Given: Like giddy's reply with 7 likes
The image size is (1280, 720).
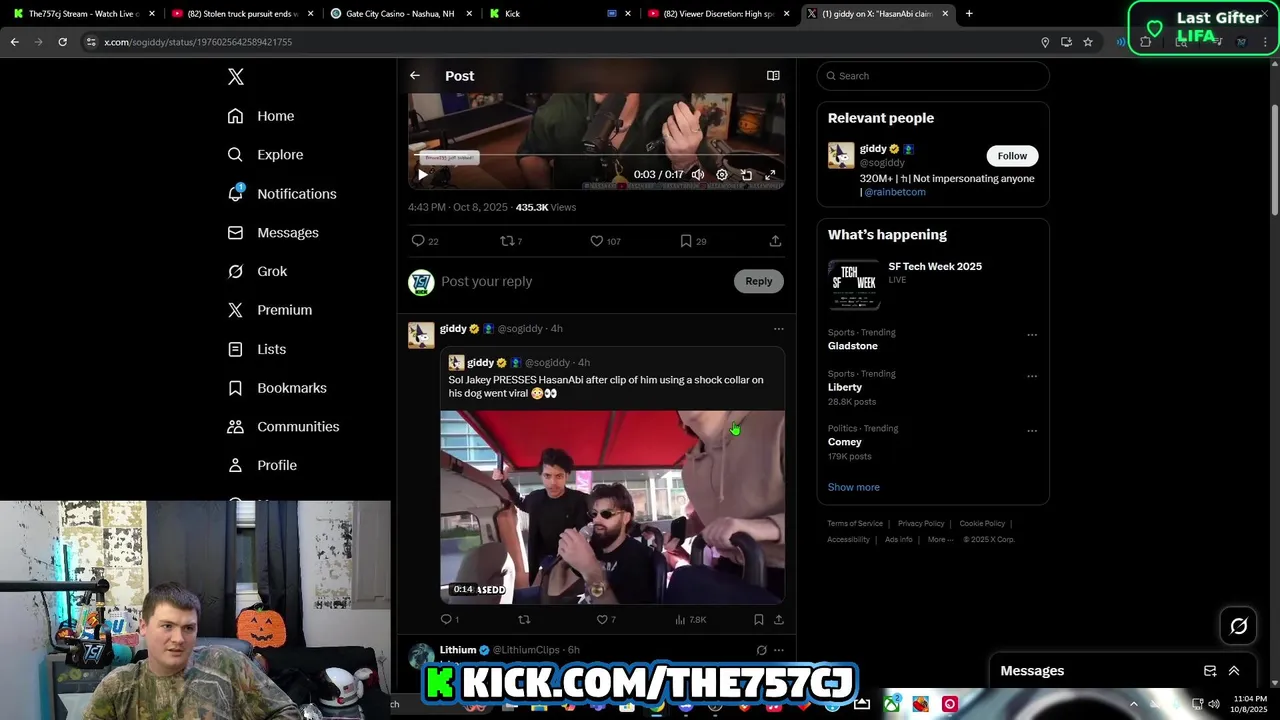Looking at the screenshot, I should pyautogui.click(x=606, y=620).
